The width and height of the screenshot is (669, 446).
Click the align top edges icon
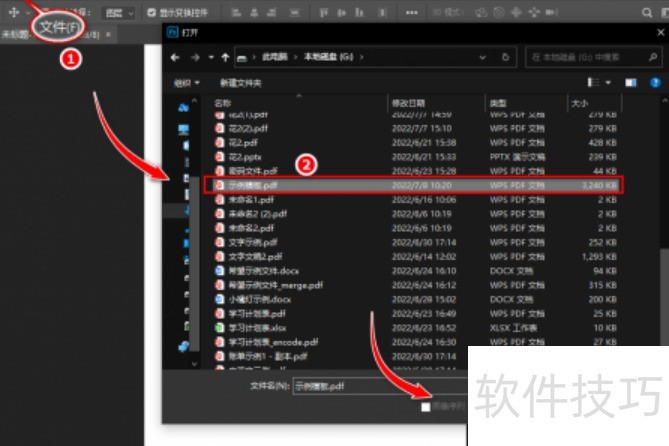tap(324, 13)
